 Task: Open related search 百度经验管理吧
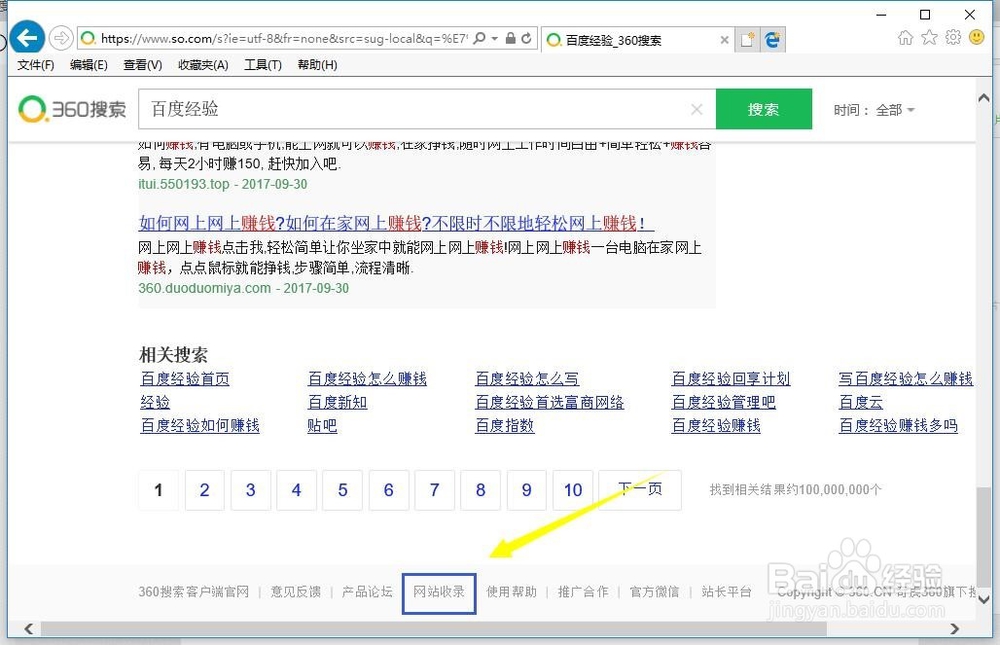(x=723, y=403)
